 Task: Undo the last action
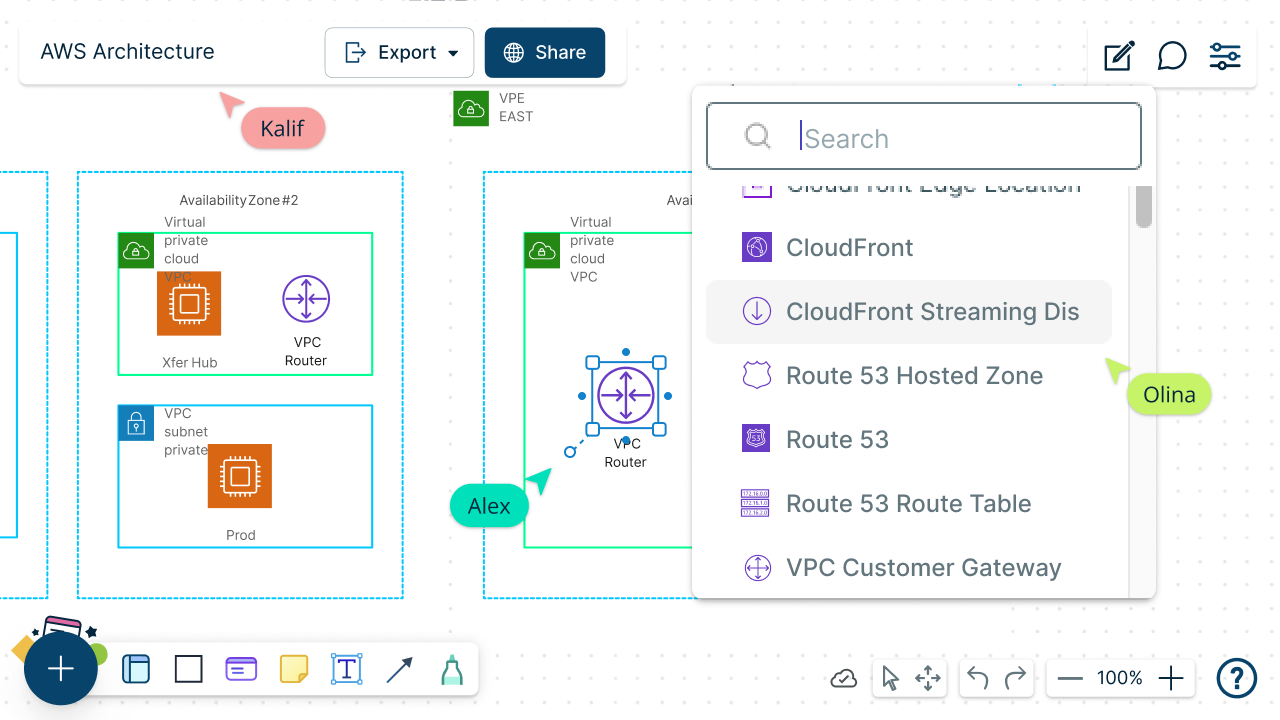pyautogui.click(x=978, y=679)
